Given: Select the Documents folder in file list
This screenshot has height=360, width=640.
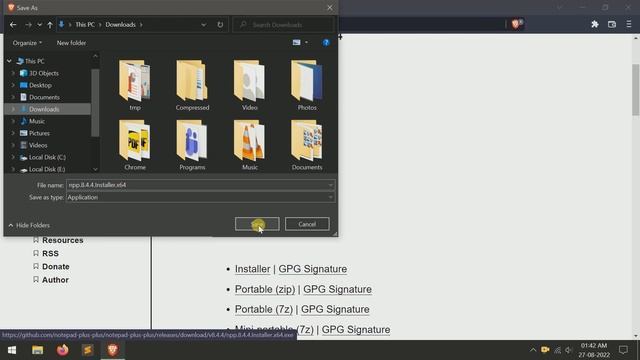Looking at the screenshot, I should coord(307,145).
